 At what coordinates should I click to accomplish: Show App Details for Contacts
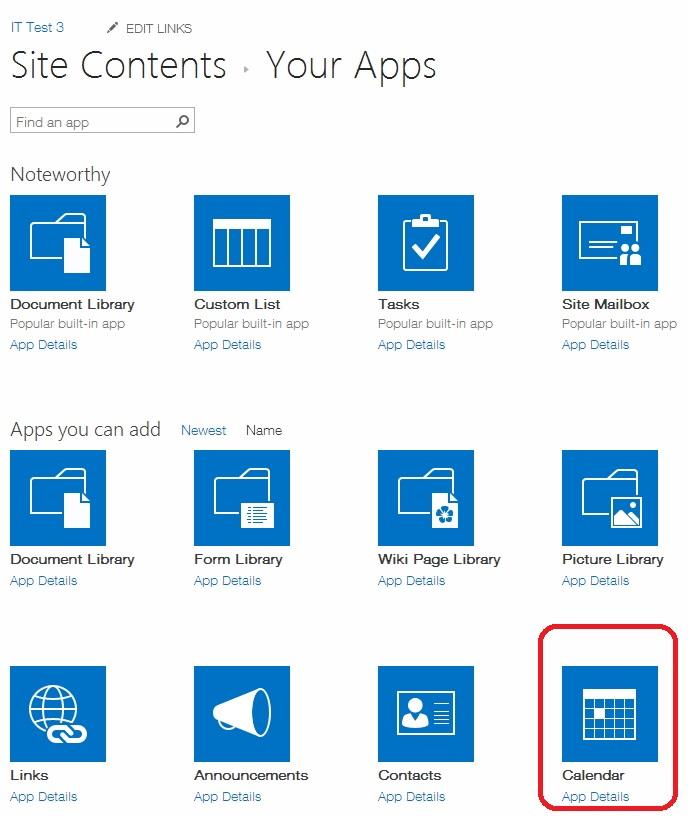(x=411, y=797)
